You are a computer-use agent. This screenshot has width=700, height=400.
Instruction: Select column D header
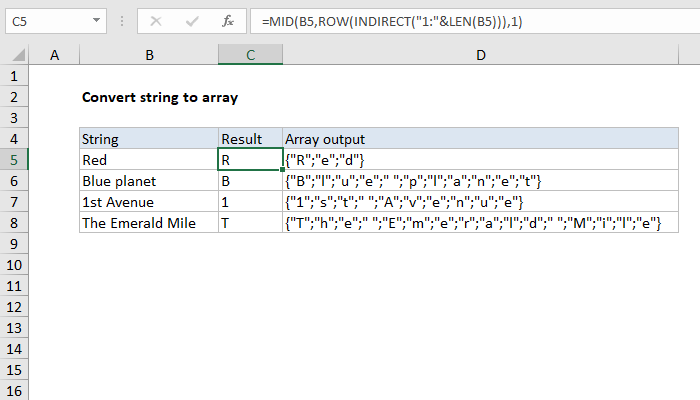click(480, 55)
